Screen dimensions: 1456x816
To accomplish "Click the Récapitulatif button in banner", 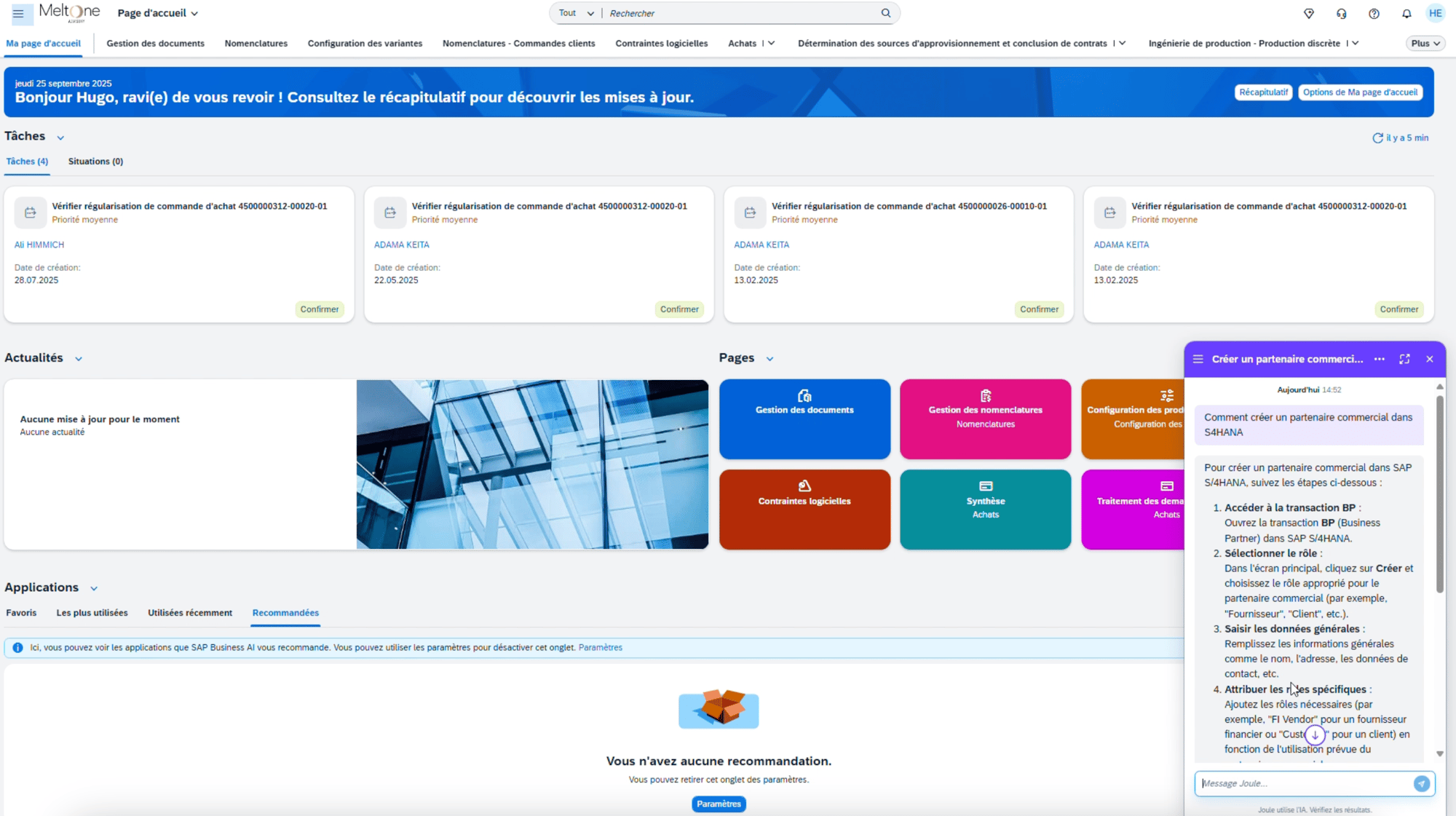I will pos(1263,92).
